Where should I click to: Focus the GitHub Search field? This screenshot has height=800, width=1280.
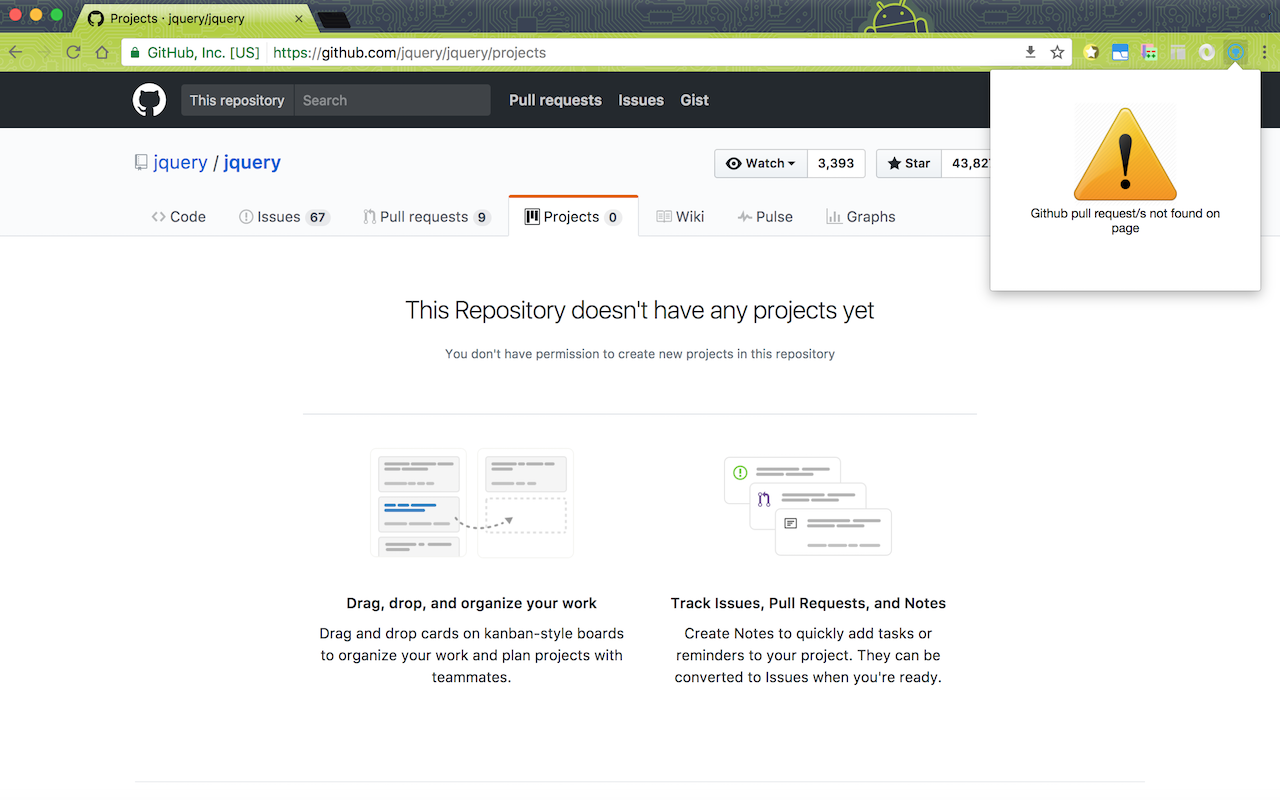tap(392, 100)
